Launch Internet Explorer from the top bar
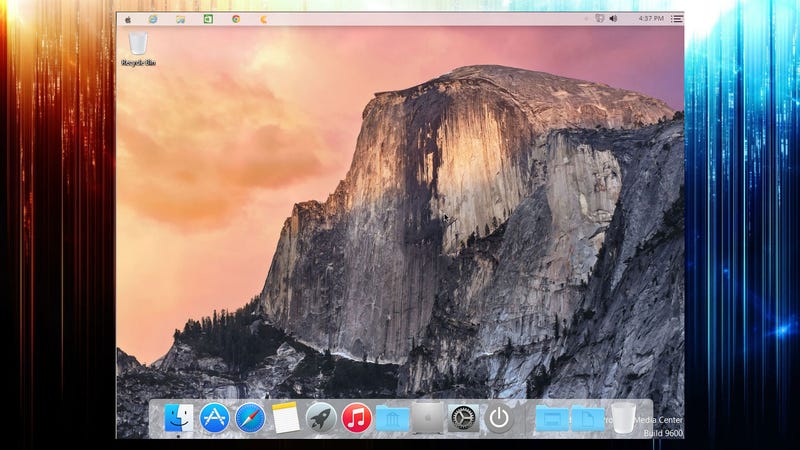 coord(153,19)
